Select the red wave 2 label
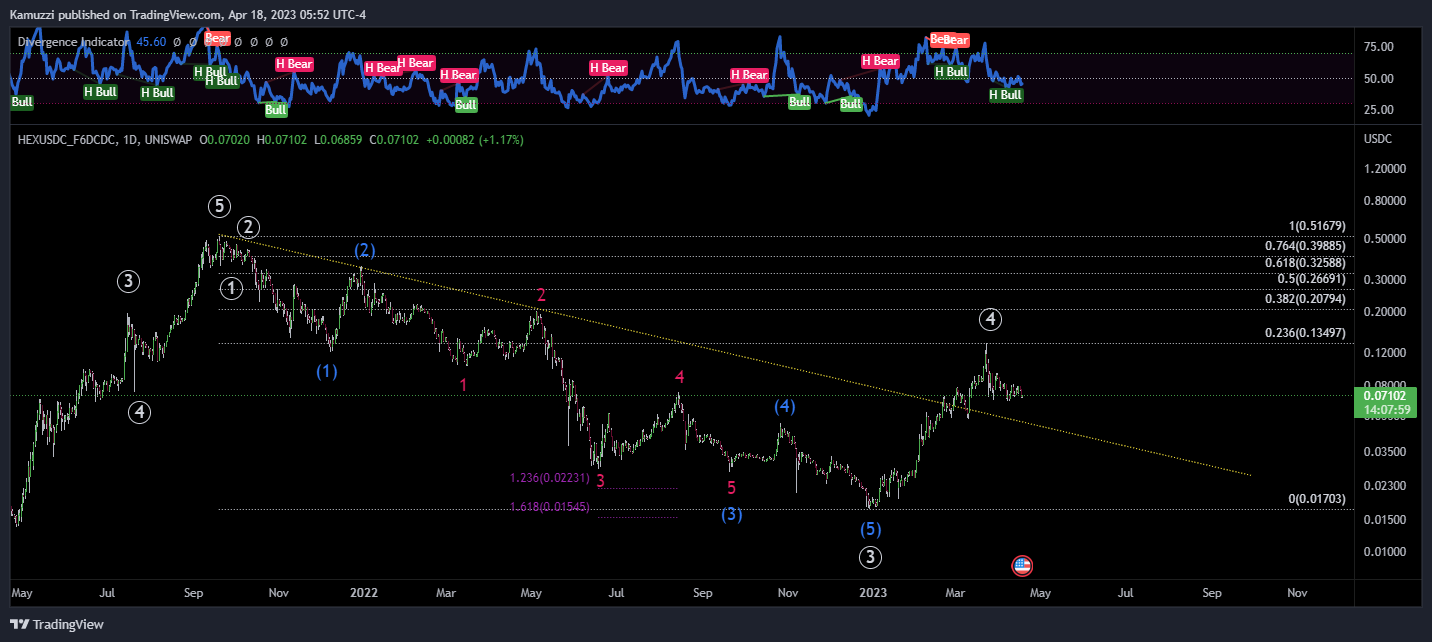 click(x=541, y=295)
